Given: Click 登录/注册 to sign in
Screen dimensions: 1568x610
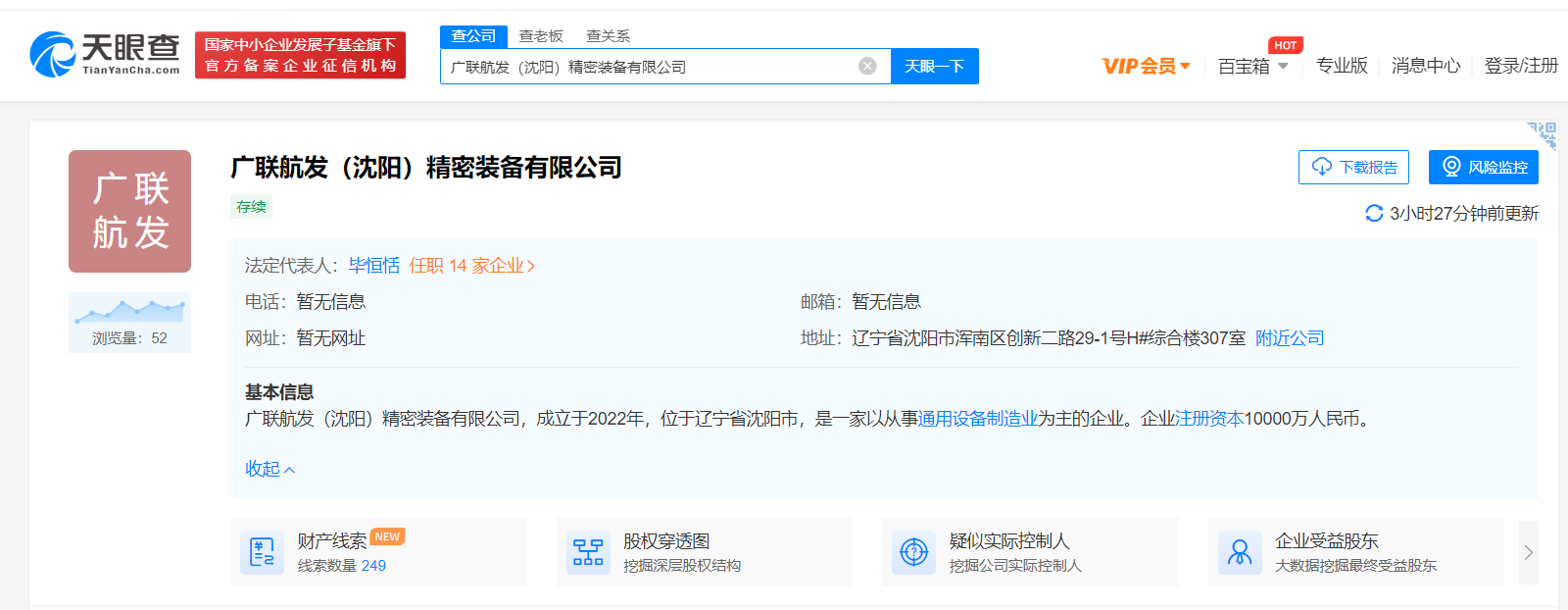Looking at the screenshot, I should pos(1521,66).
